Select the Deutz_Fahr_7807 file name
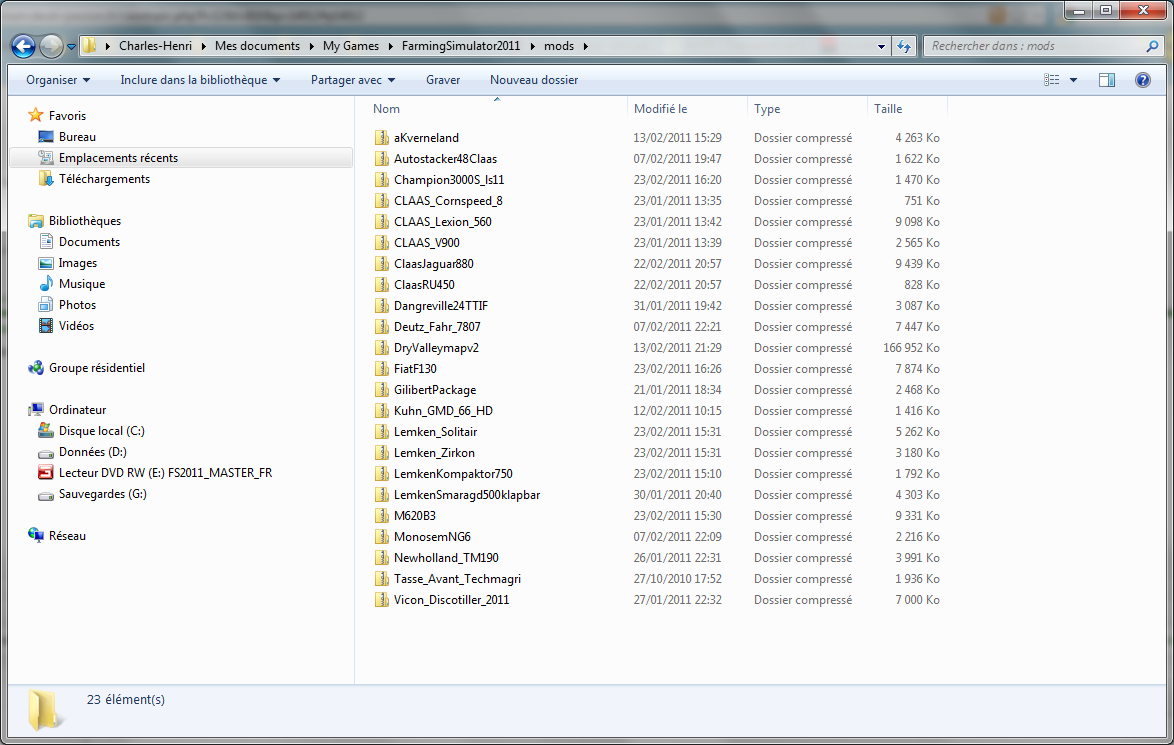The height and width of the screenshot is (745, 1174). (437, 327)
